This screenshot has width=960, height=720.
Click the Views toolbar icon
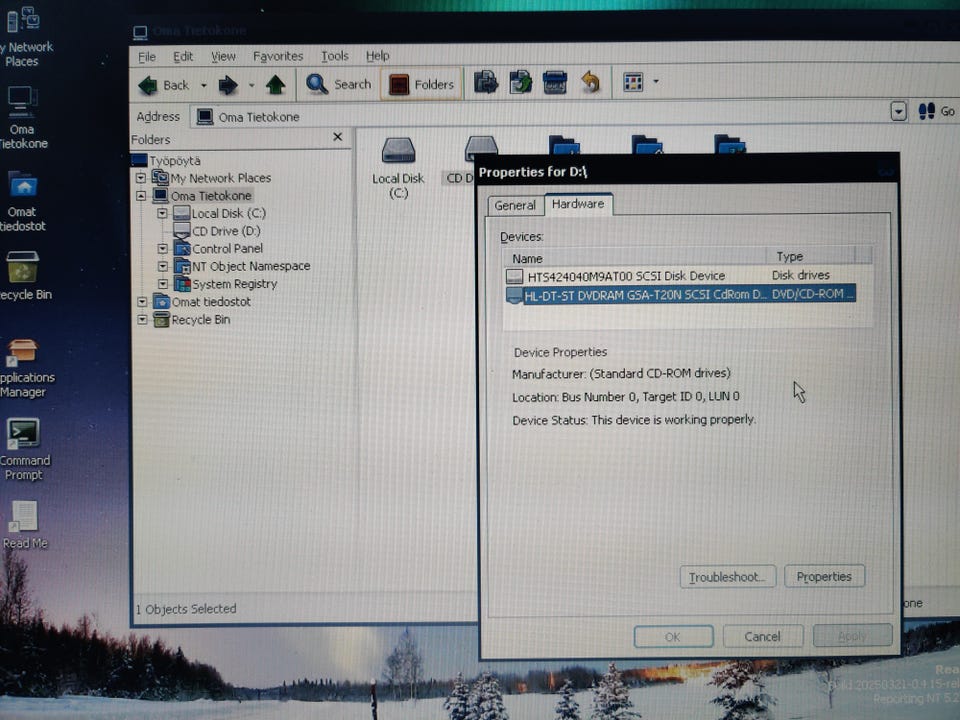pos(633,81)
